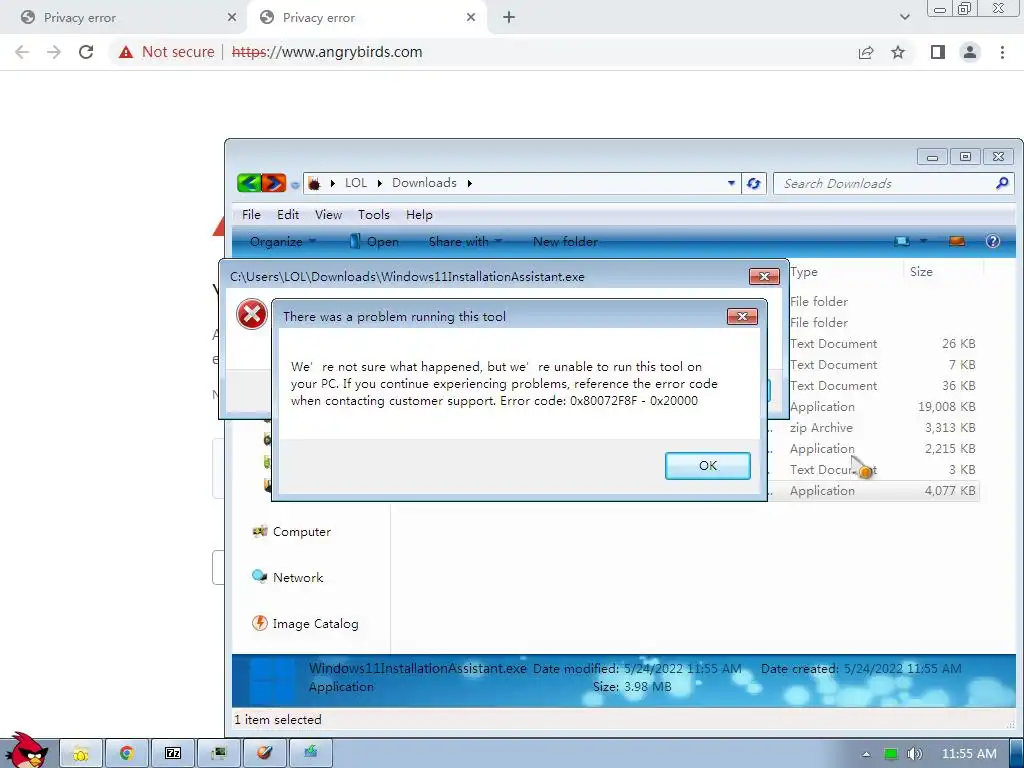Close the first Privacy error tab
The image size is (1024, 768).
(232, 18)
